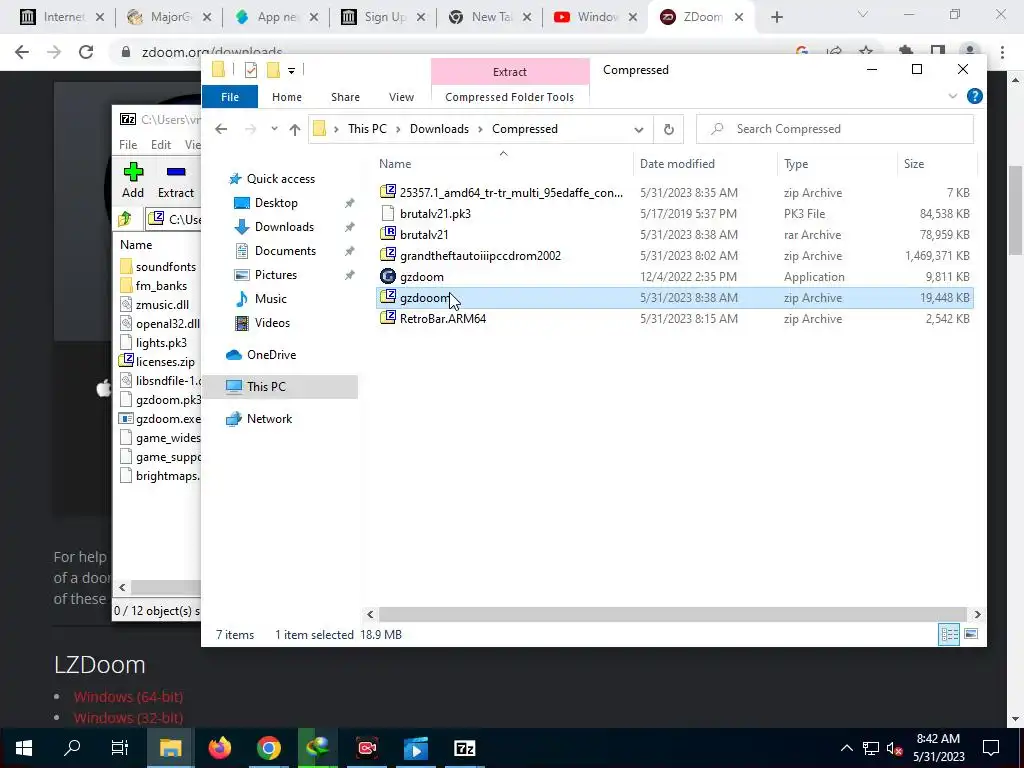Screen dimensions: 1024x768
Task: Click the Add button in 7-Zip window
Action: pos(133,180)
